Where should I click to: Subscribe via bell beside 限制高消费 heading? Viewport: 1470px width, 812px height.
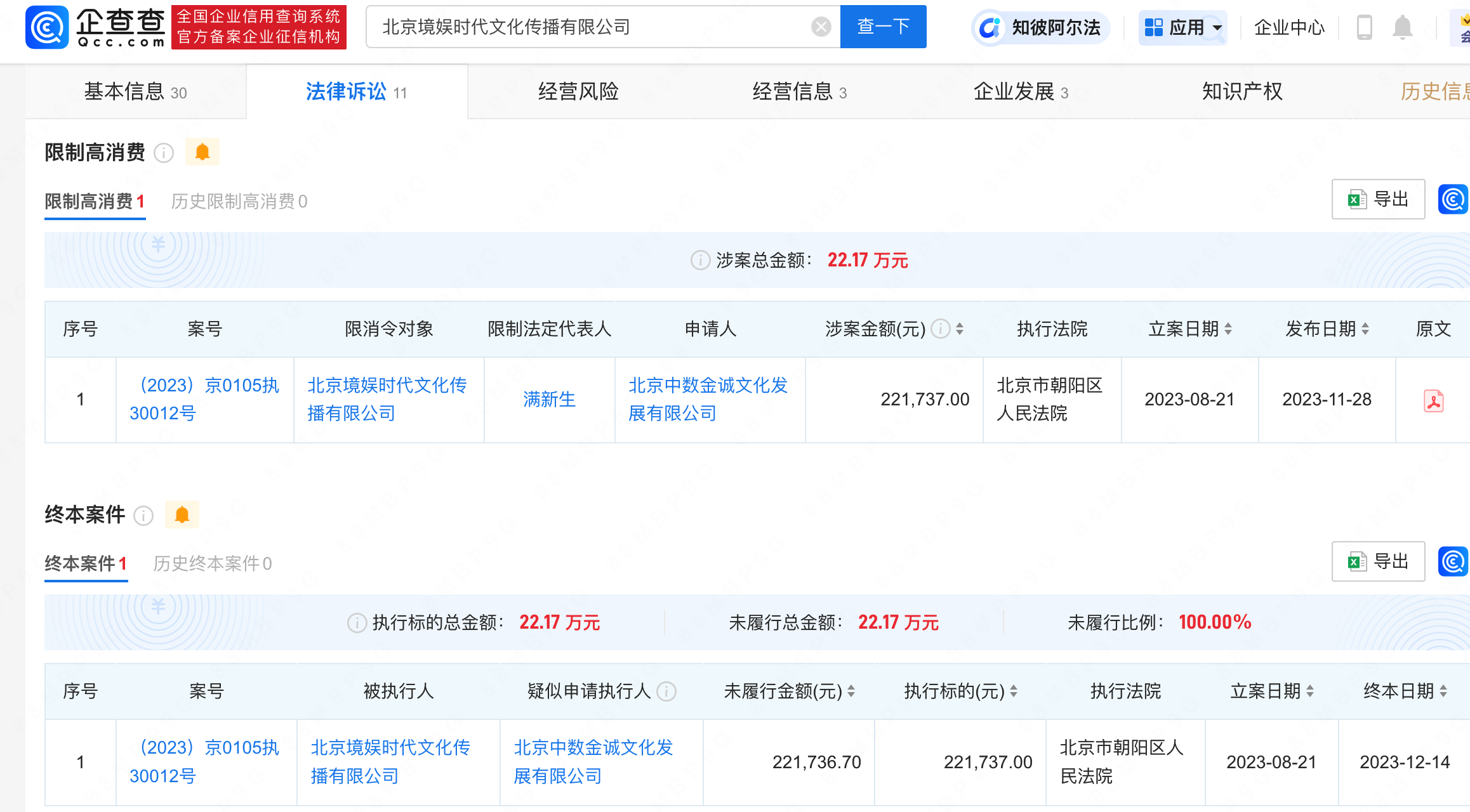pyautogui.click(x=202, y=152)
